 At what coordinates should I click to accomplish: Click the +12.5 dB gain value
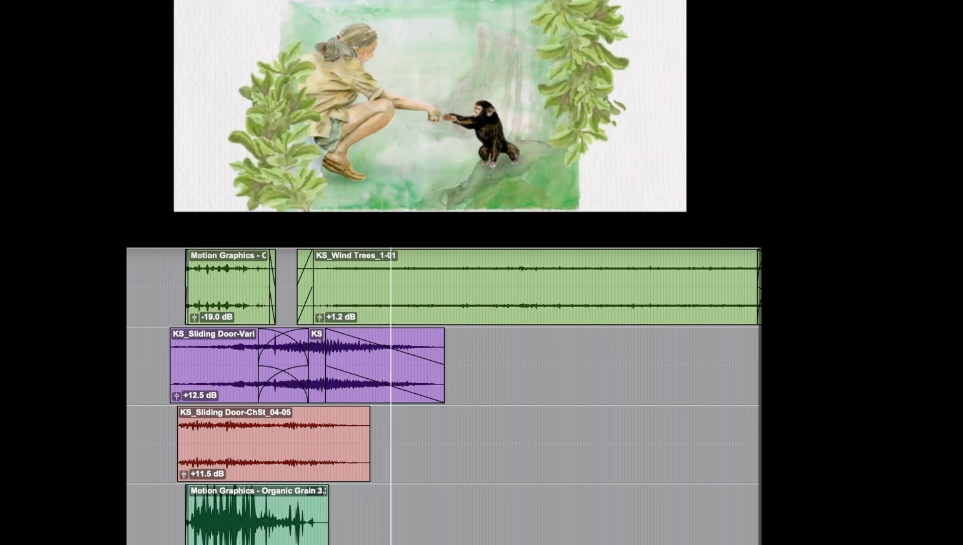pyautogui.click(x=200, y=396)
